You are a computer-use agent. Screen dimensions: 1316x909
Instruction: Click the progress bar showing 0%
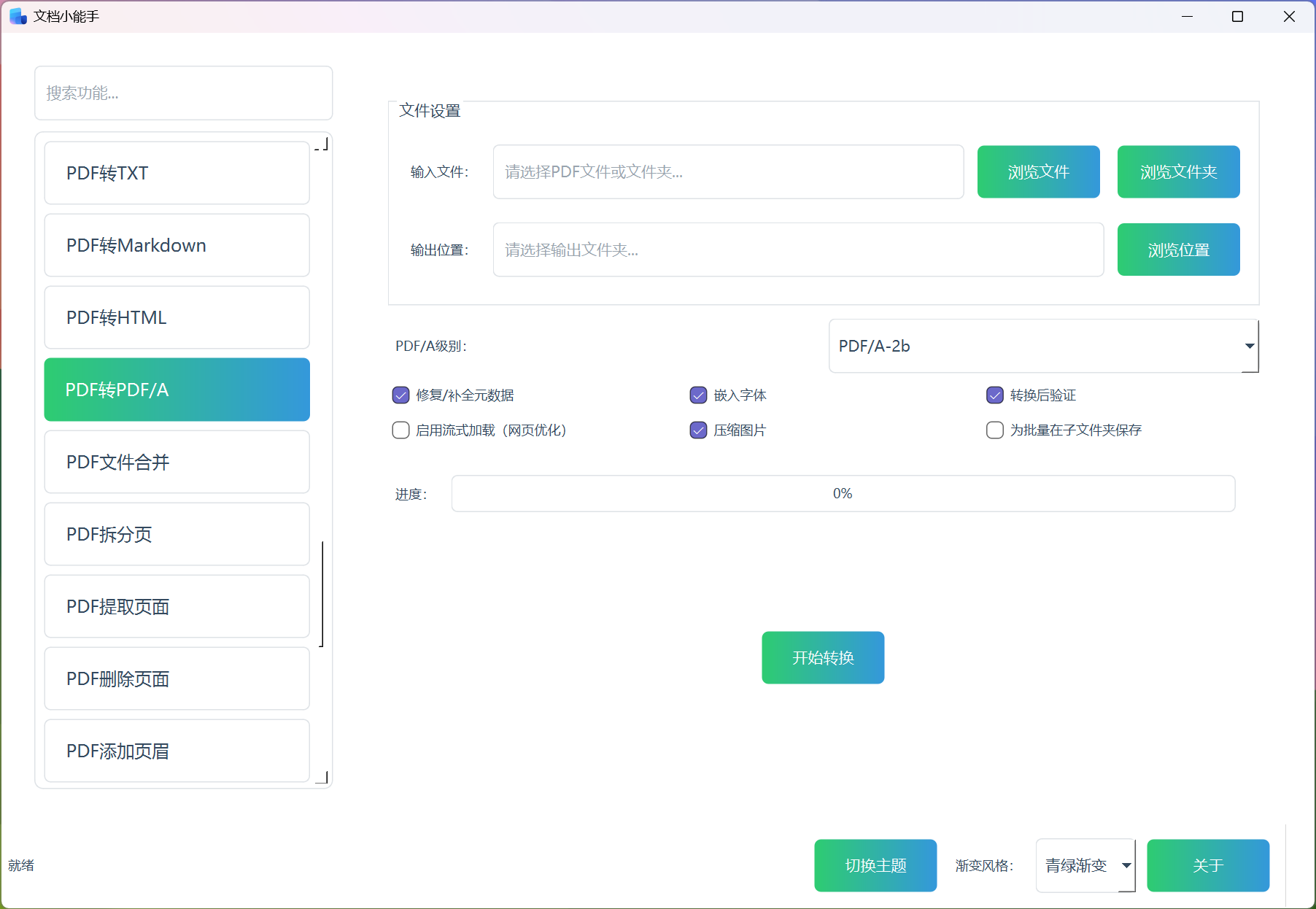pyautogui.click(x=843, y=494)
